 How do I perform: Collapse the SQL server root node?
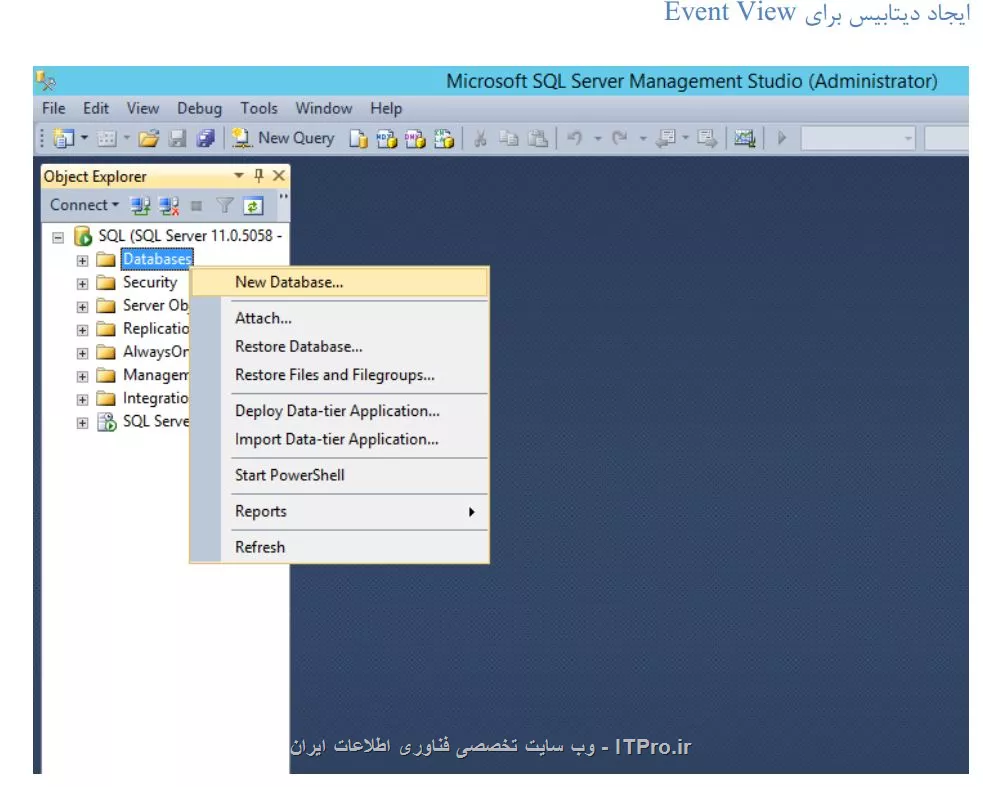[x=58, y=237]
